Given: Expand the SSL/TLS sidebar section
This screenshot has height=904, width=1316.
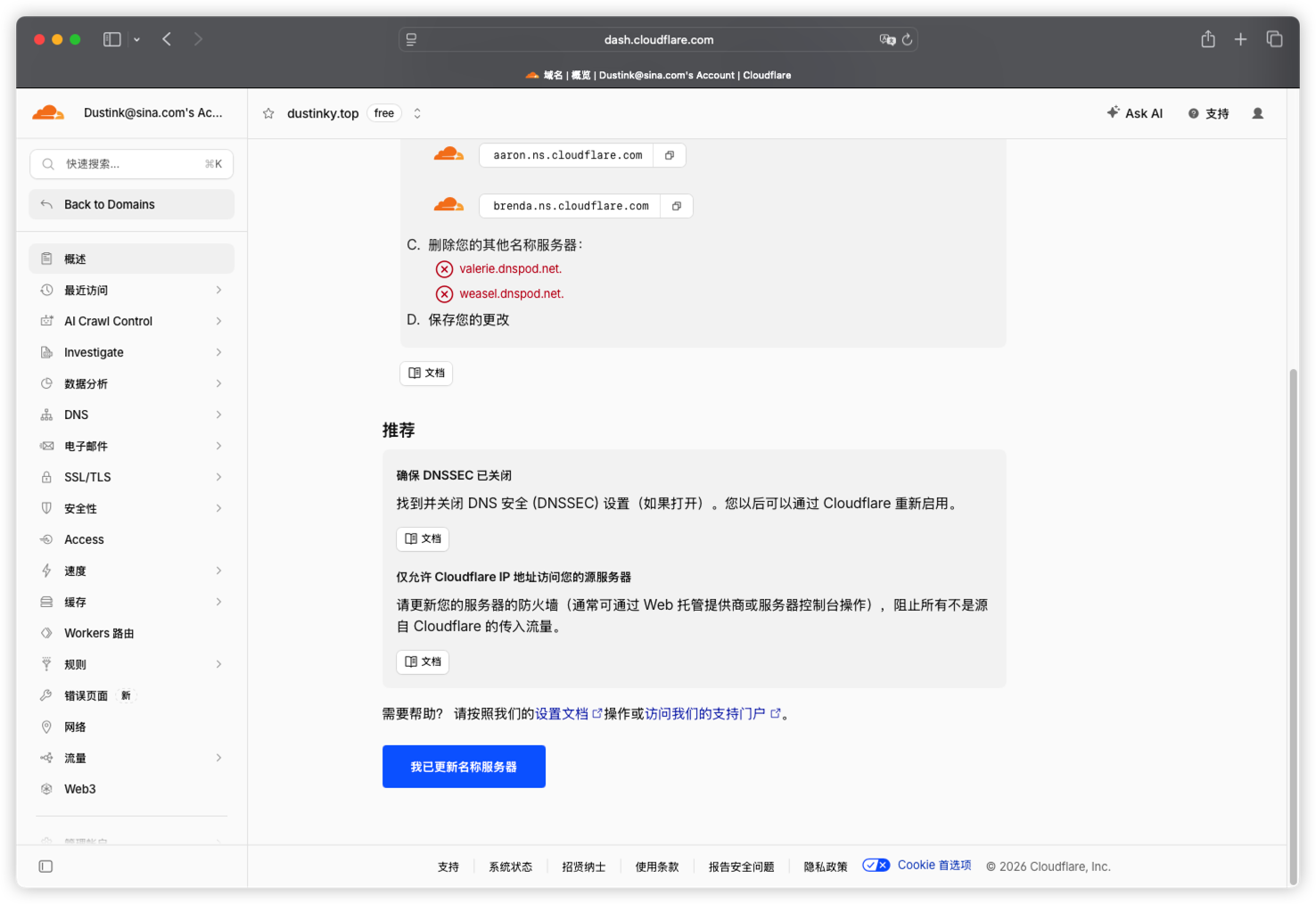Looking at the screenshot, I should pyautogui.click(x=132, y=477).
